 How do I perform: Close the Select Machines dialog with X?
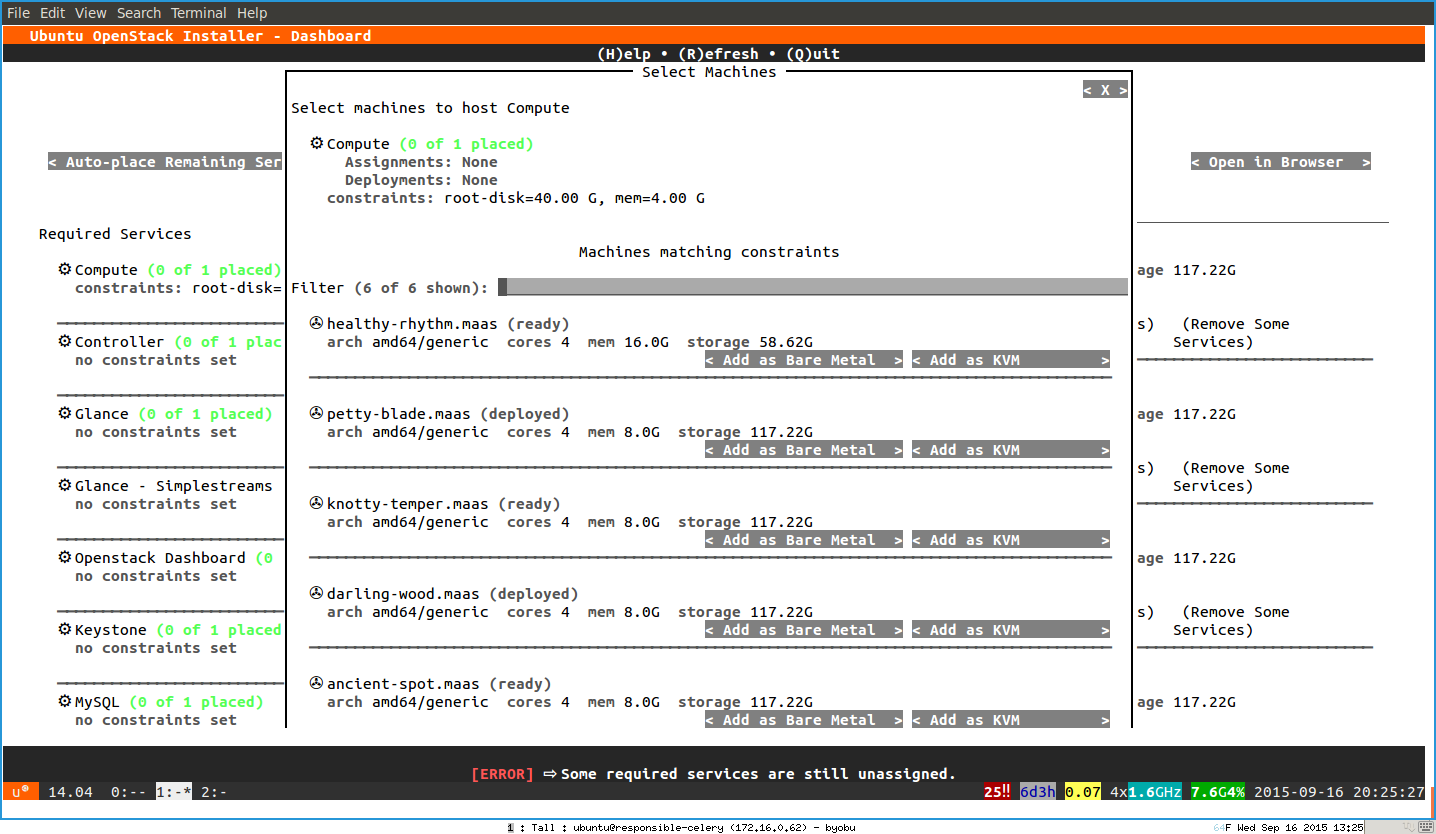pyautogui.click(x=1105, y=90)
